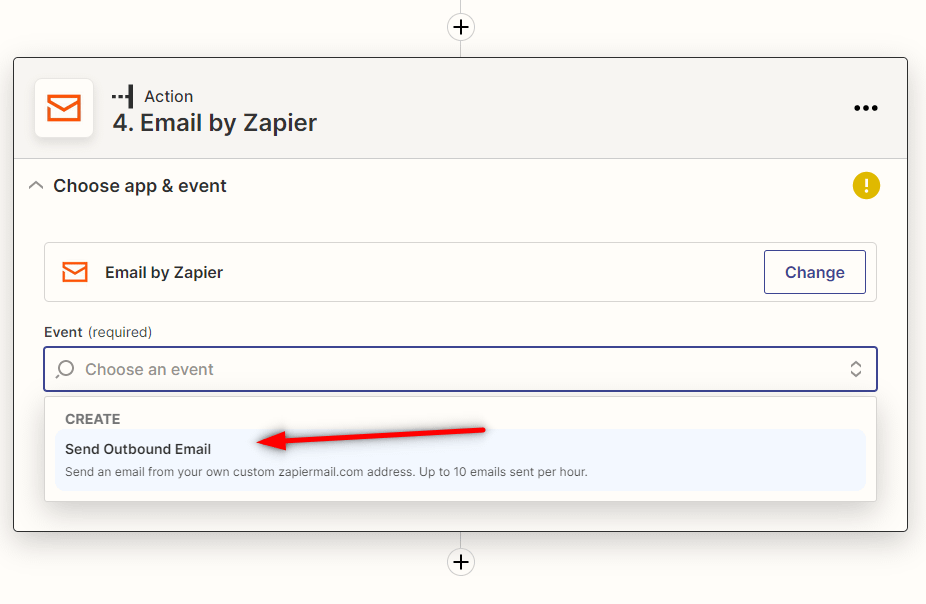The image size is (926, 604).
Task: Click the plus button below the step
Action: point(460,562)
